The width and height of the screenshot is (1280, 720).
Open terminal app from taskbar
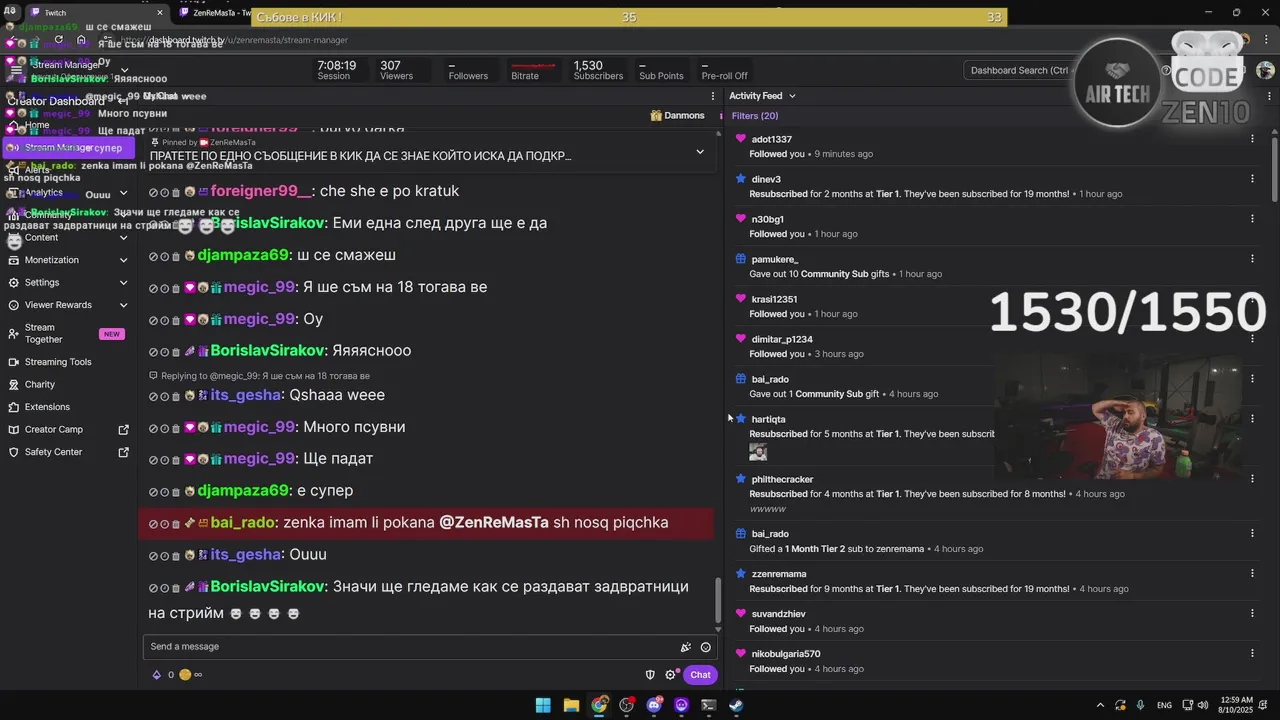tap(709, 705)
